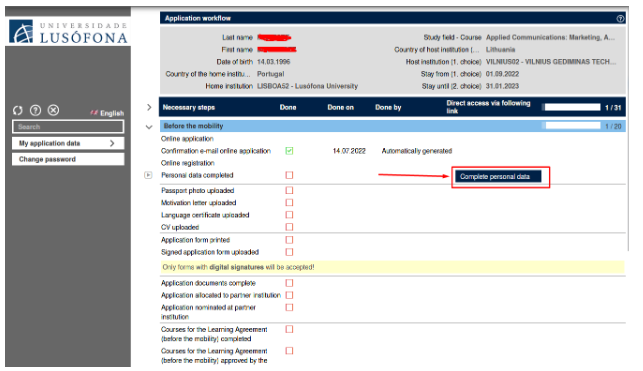Viewport: 643px width, 371px height.
Task: Toggle Application nominated at partner institution checkbox
Action: (x=289, y=307)
